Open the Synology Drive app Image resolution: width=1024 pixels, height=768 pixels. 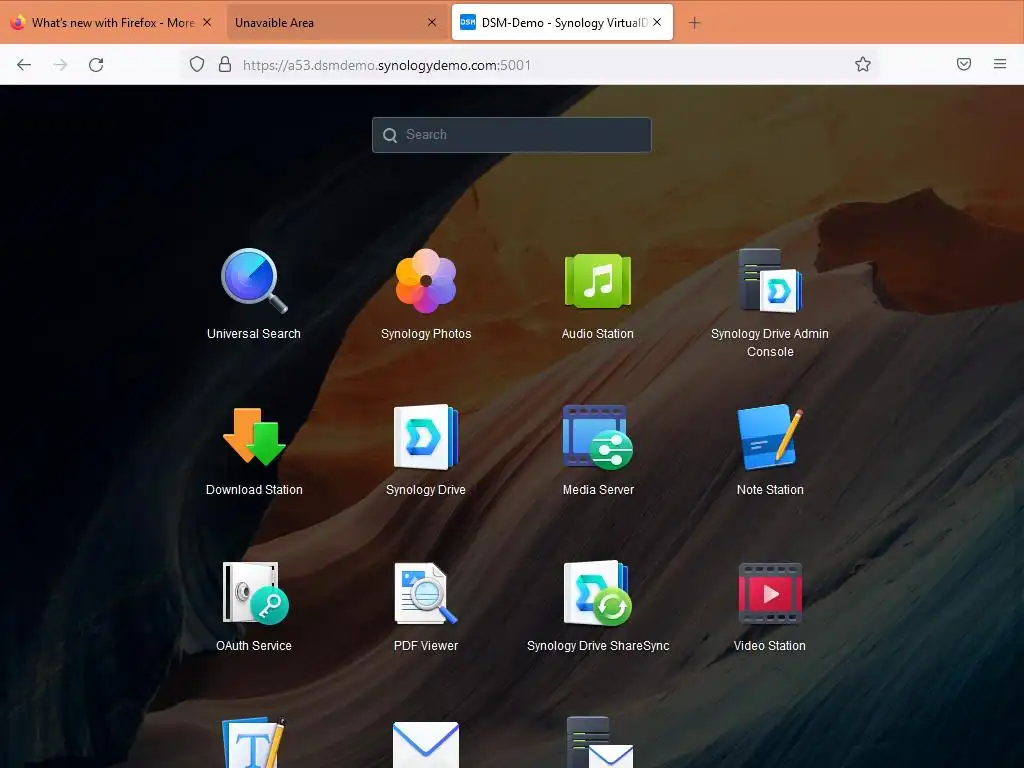(426, 437)
